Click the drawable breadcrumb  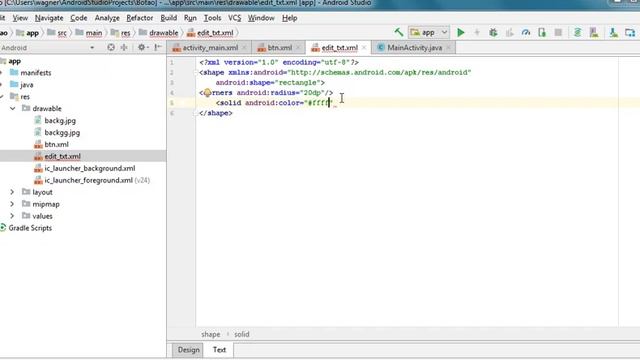(158, 33)
